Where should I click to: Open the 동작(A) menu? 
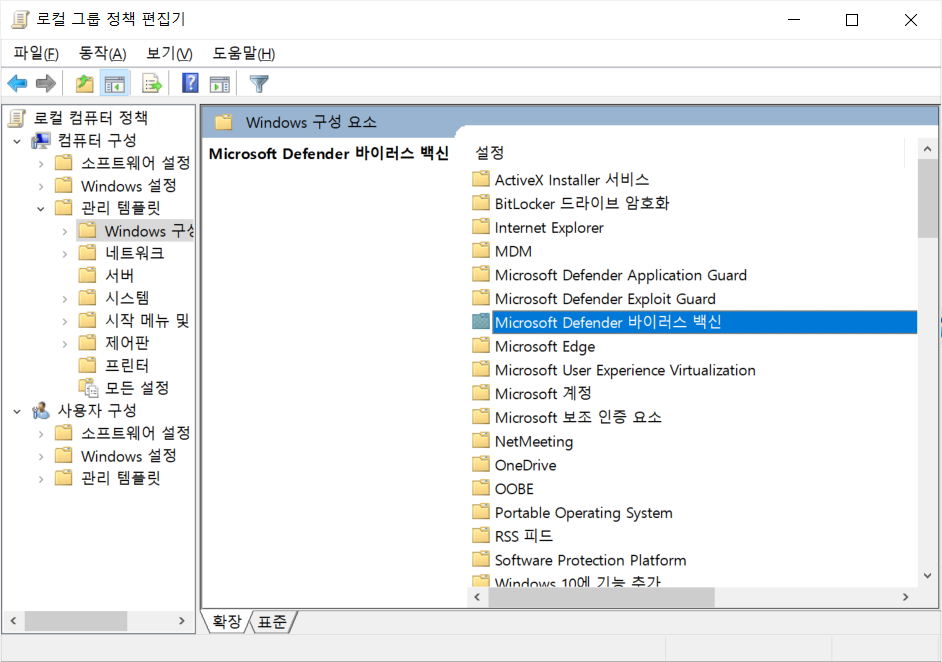tap(102, 53)
